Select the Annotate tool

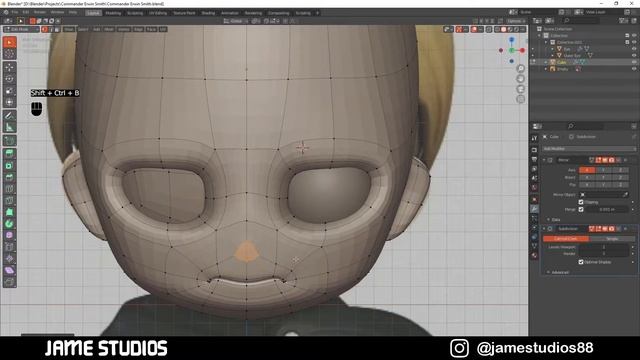[x=9, y=116]
